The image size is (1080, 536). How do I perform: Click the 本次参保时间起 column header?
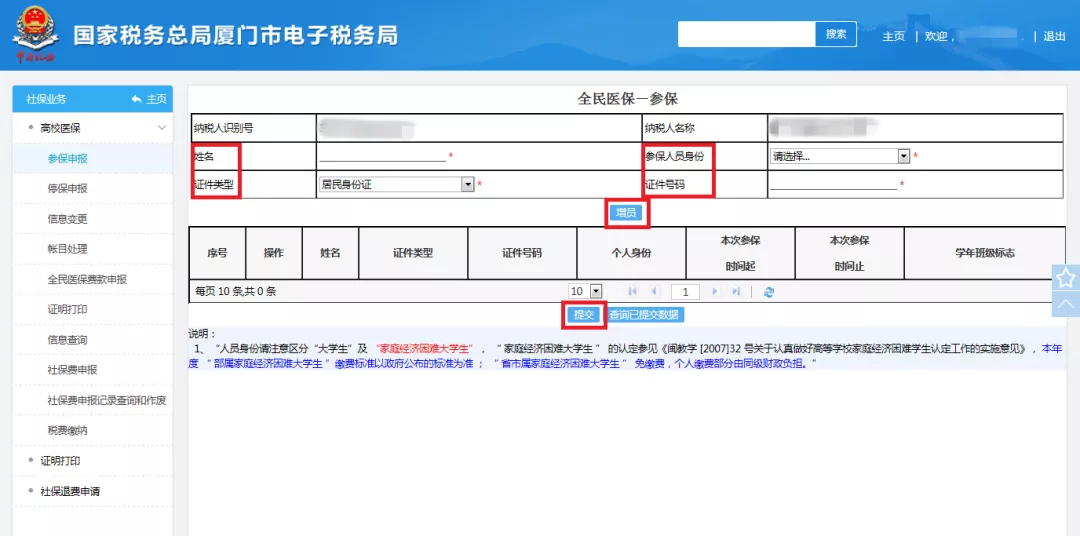tap(740, 253)
